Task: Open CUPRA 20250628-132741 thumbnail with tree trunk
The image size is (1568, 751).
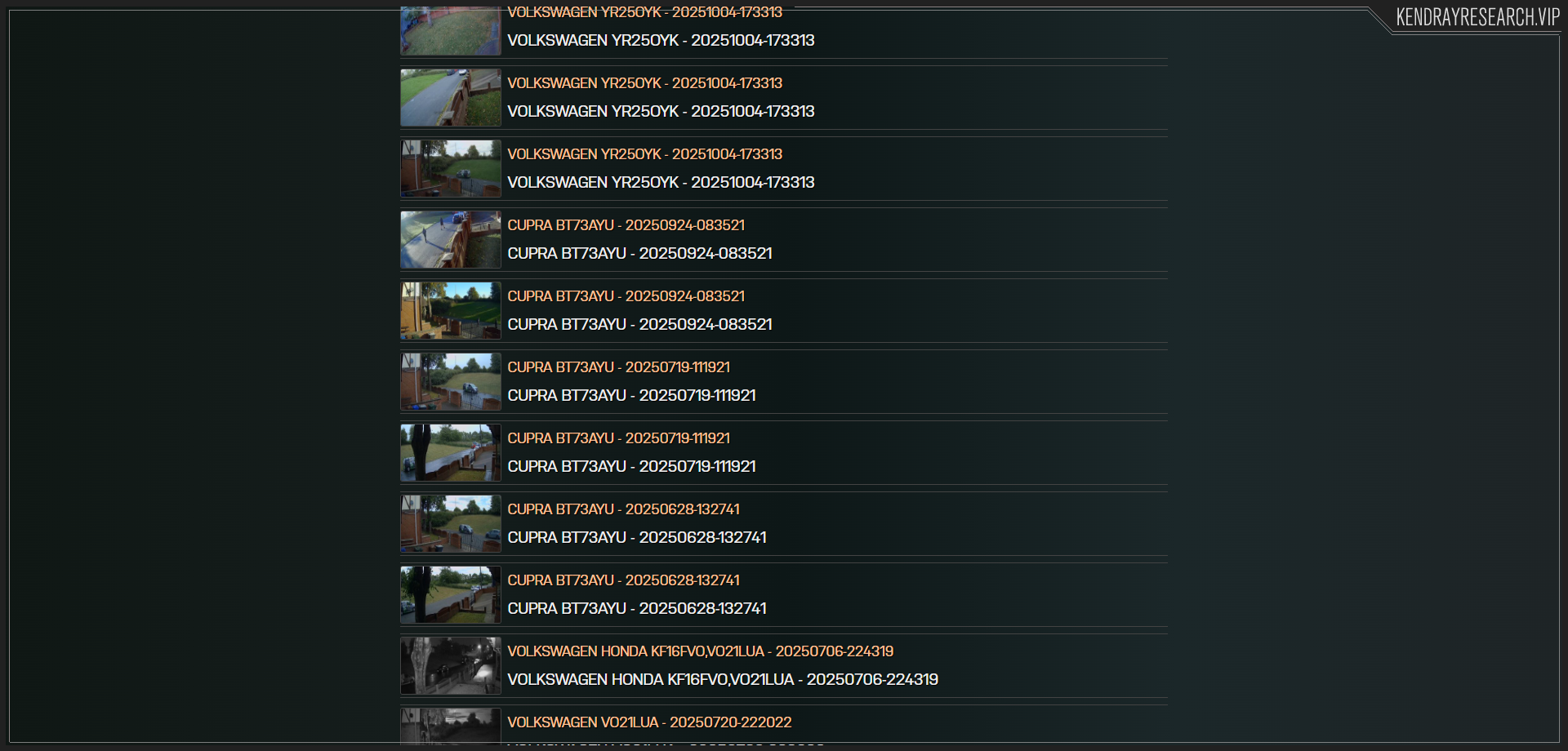Action: click(x=451, y=595)
